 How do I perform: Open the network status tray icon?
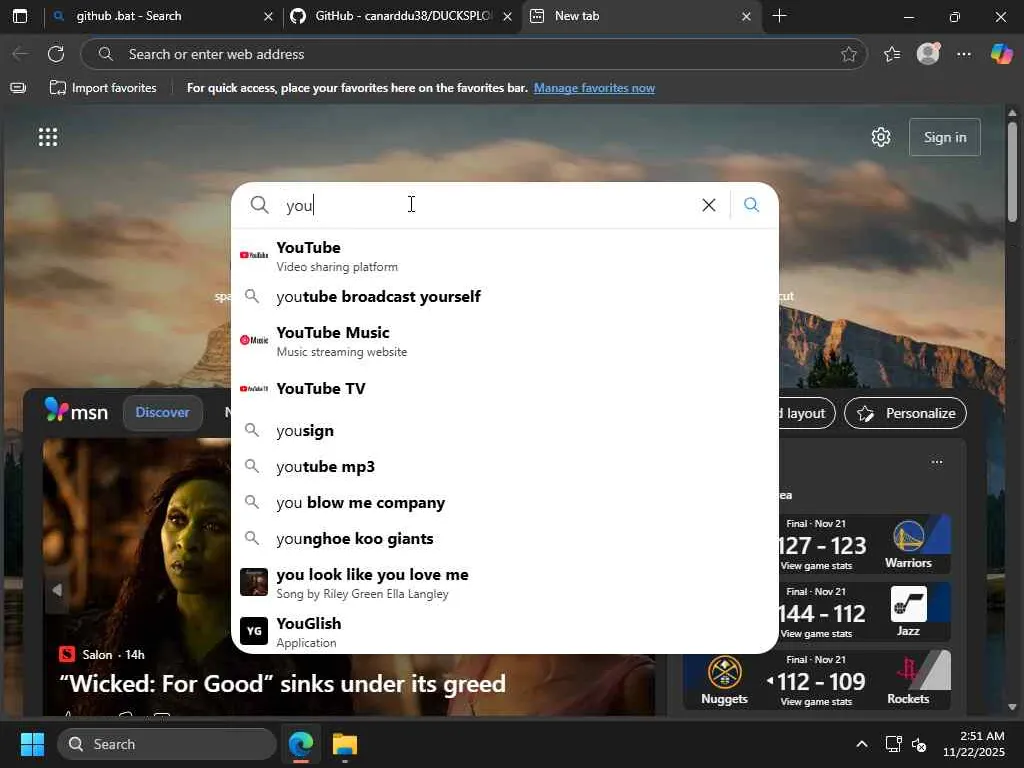tap(893, 744)
